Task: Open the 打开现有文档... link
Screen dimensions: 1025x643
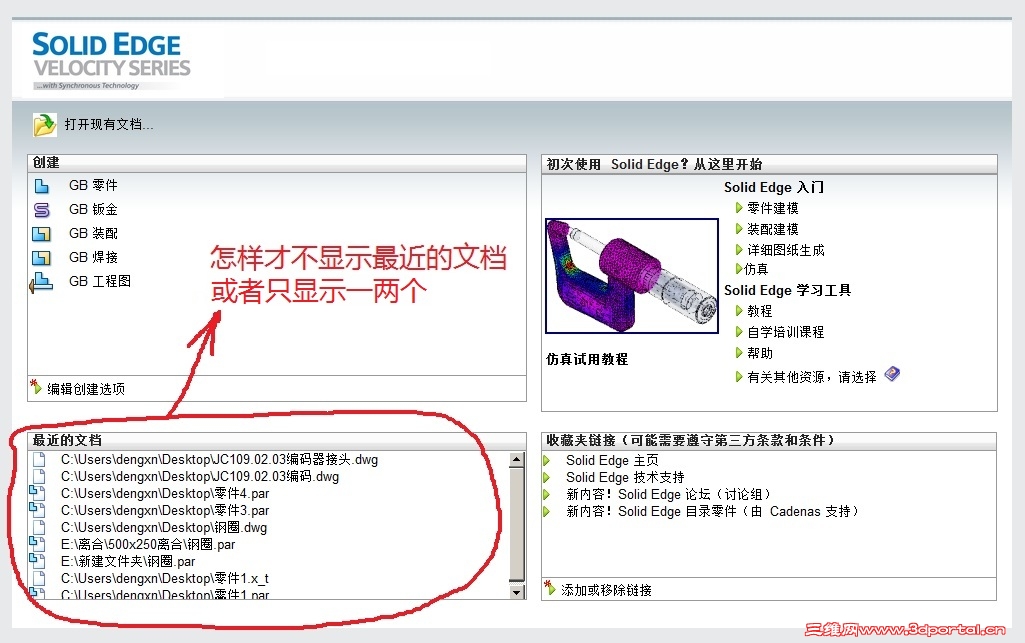Action: point(109,124)
